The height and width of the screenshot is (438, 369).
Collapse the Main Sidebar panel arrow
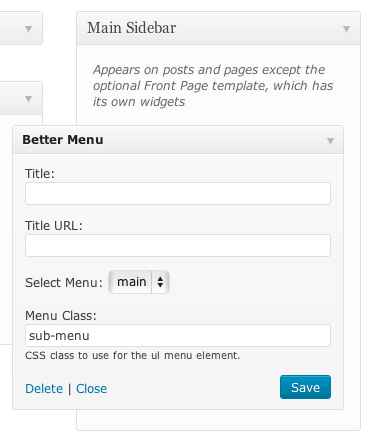346,29
